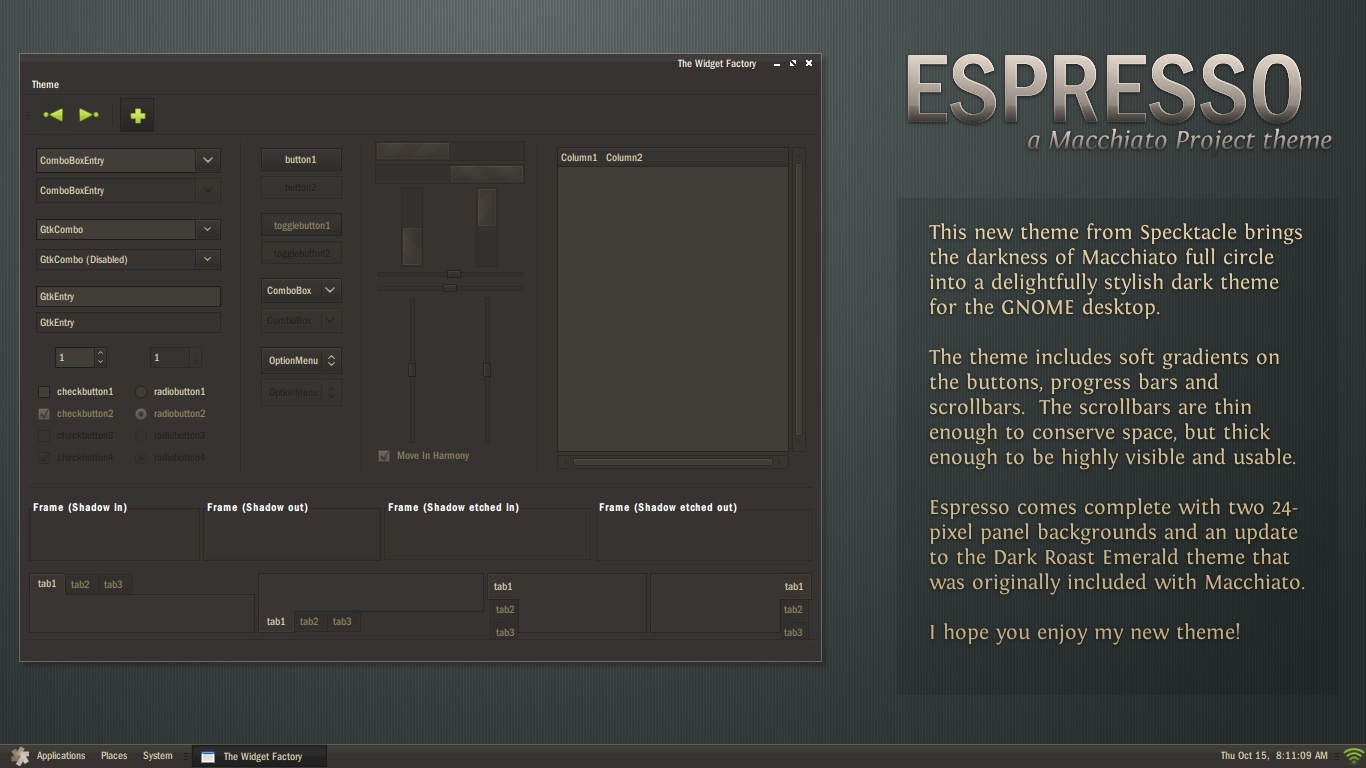Screen dimensions: 1366x768
Task: Click the left vertical slider handle
Action: [x=411, y=370]
